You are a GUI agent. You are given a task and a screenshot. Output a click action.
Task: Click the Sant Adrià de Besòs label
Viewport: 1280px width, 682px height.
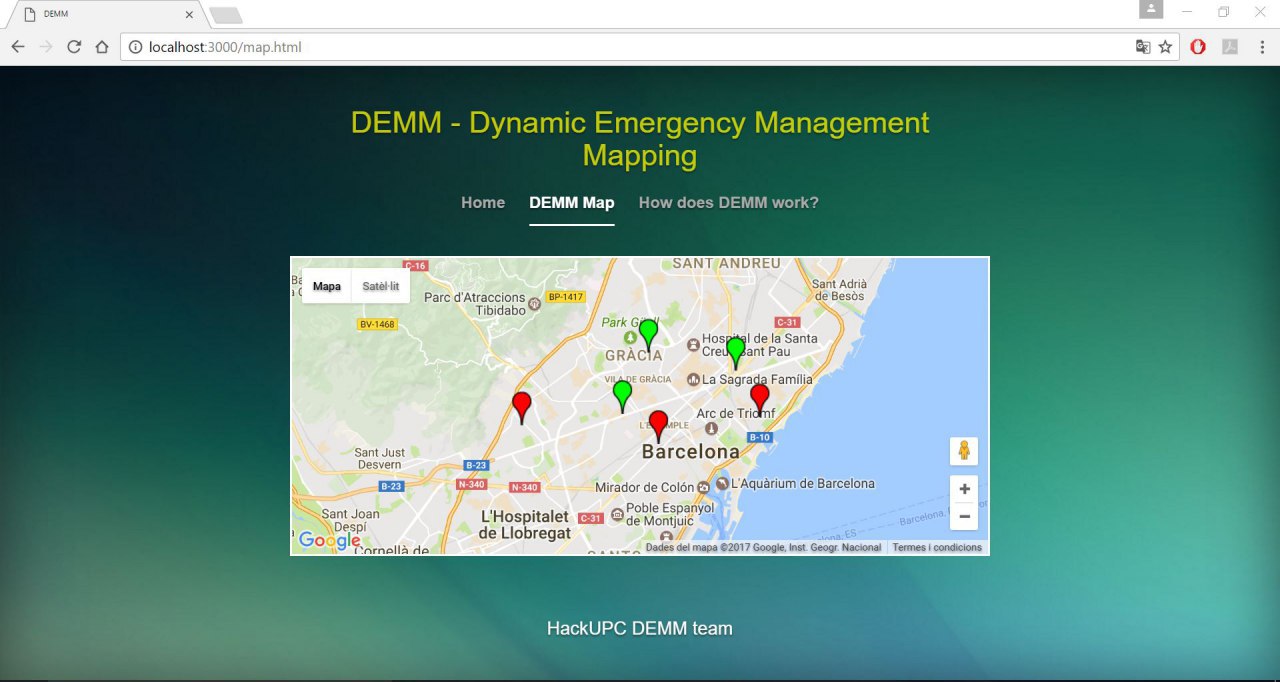[839, 290]
